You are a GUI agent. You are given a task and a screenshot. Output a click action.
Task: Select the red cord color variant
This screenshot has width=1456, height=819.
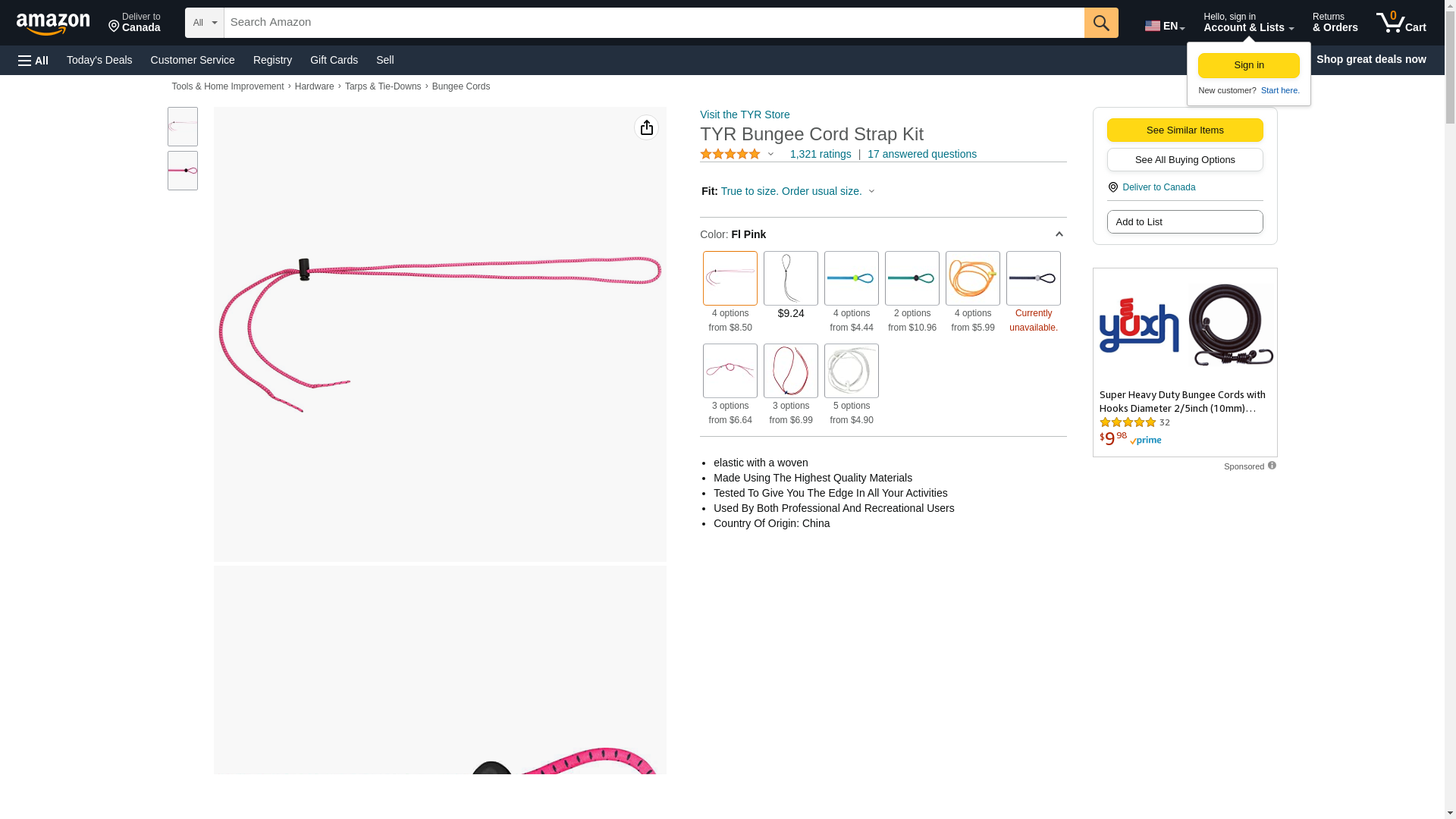pyautogui.click(x=790, y=371)
